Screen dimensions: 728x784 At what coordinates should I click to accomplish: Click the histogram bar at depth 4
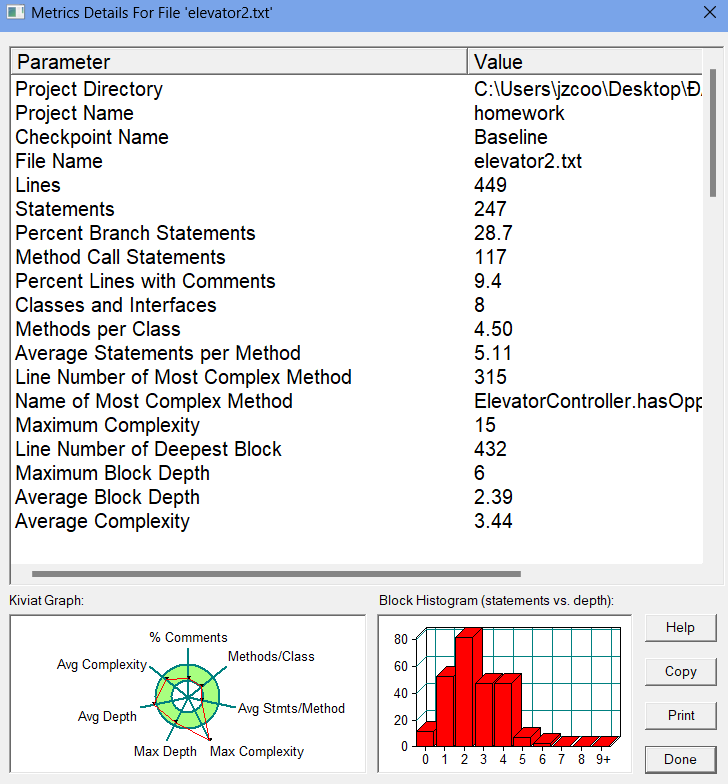tap(504, 714)
